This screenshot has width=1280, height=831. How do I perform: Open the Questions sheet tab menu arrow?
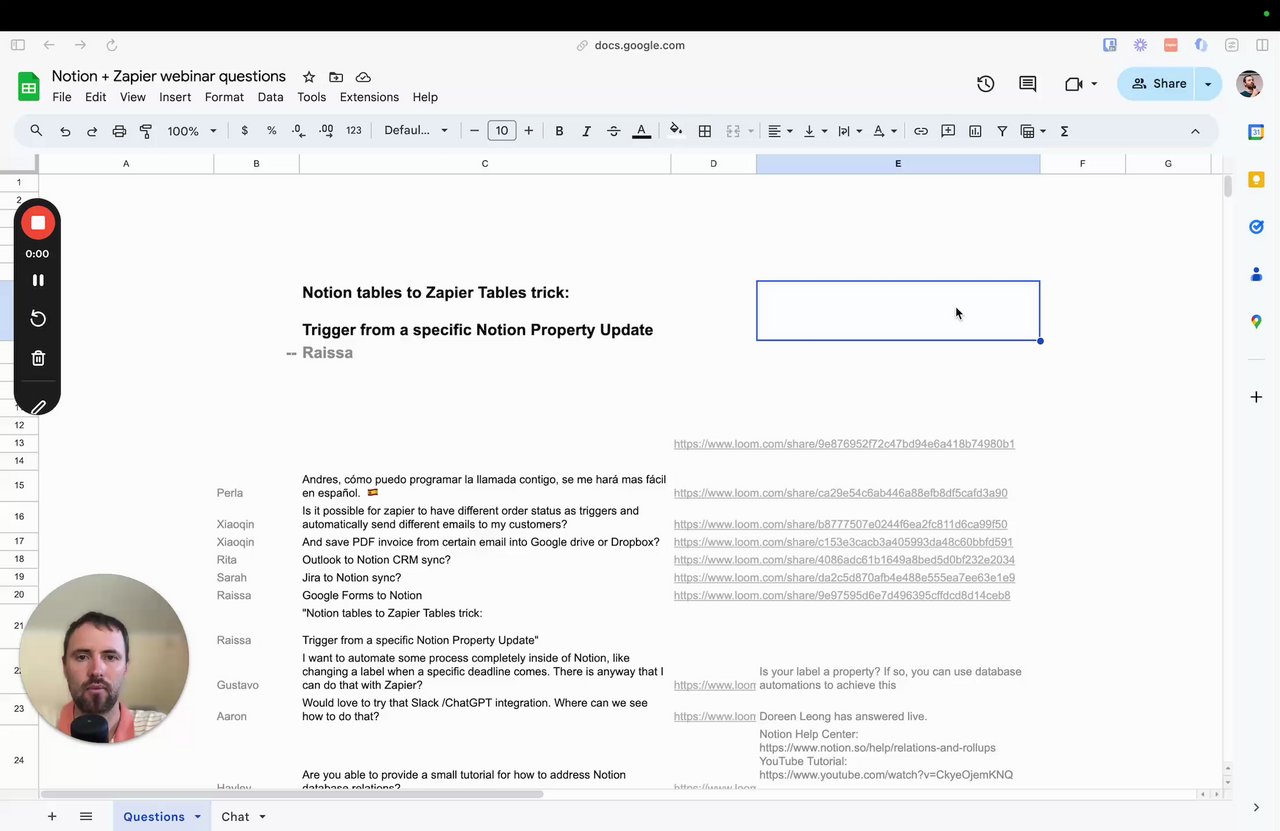(x=197, y=817)
